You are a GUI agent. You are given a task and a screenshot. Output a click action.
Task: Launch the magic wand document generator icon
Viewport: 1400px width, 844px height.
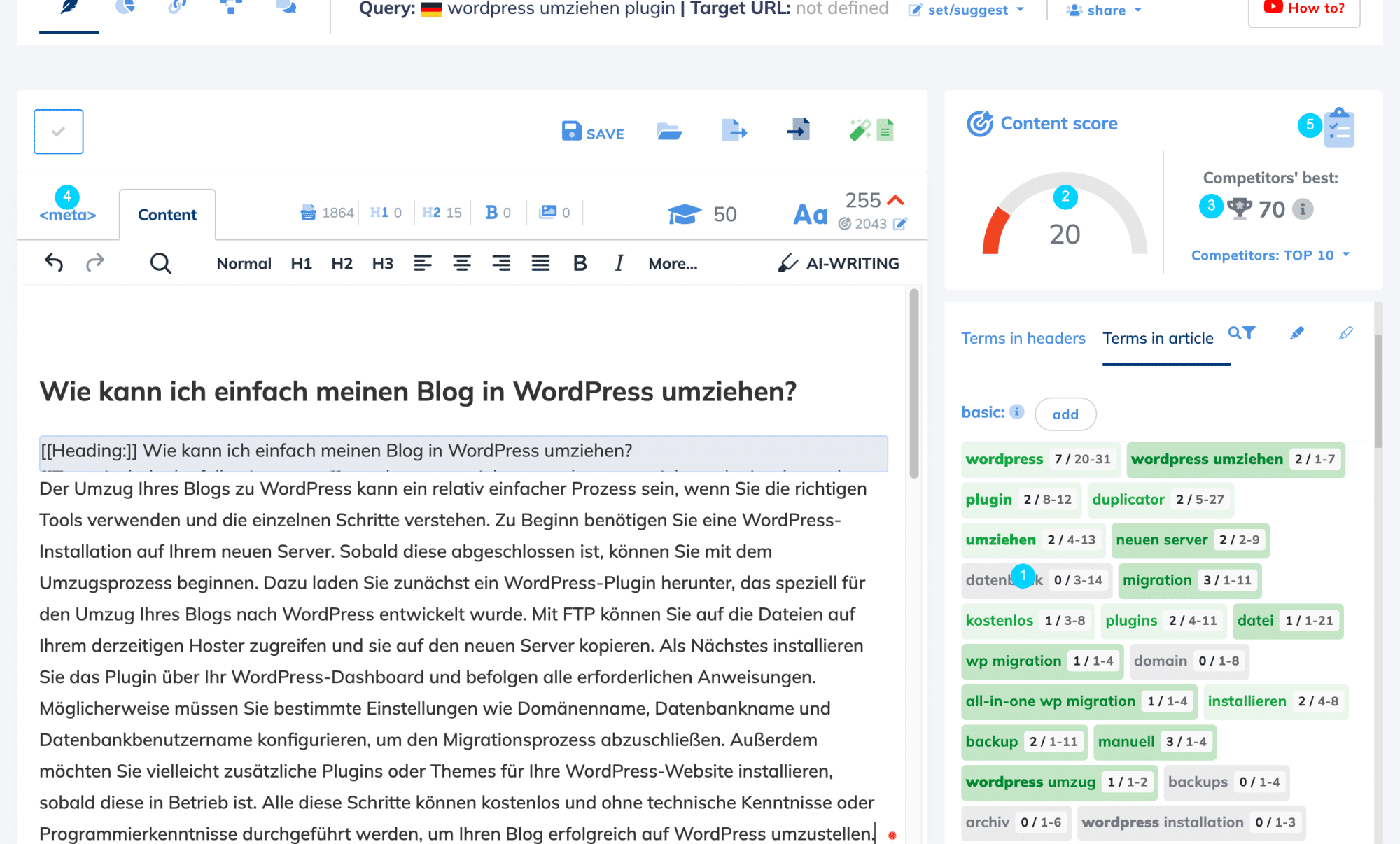coord(871,130)
